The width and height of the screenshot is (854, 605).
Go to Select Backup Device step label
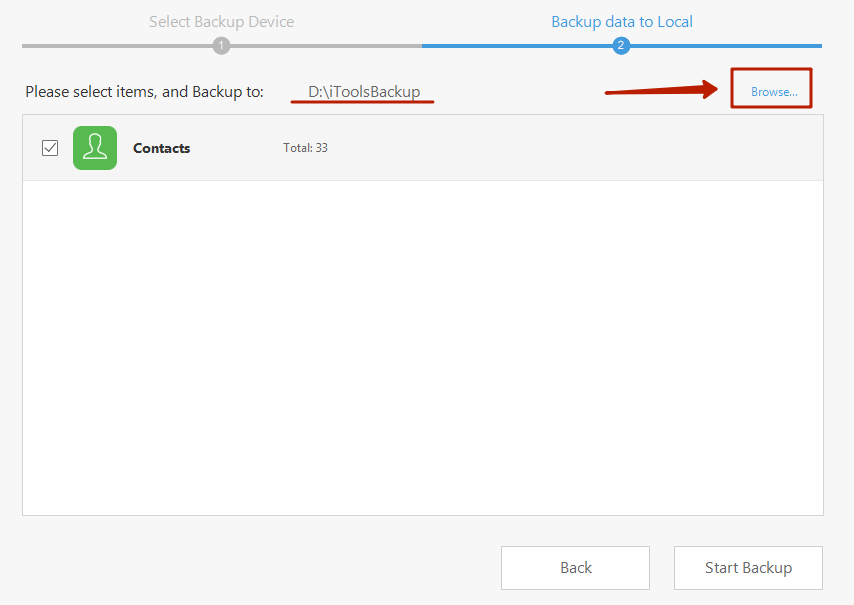221,21
